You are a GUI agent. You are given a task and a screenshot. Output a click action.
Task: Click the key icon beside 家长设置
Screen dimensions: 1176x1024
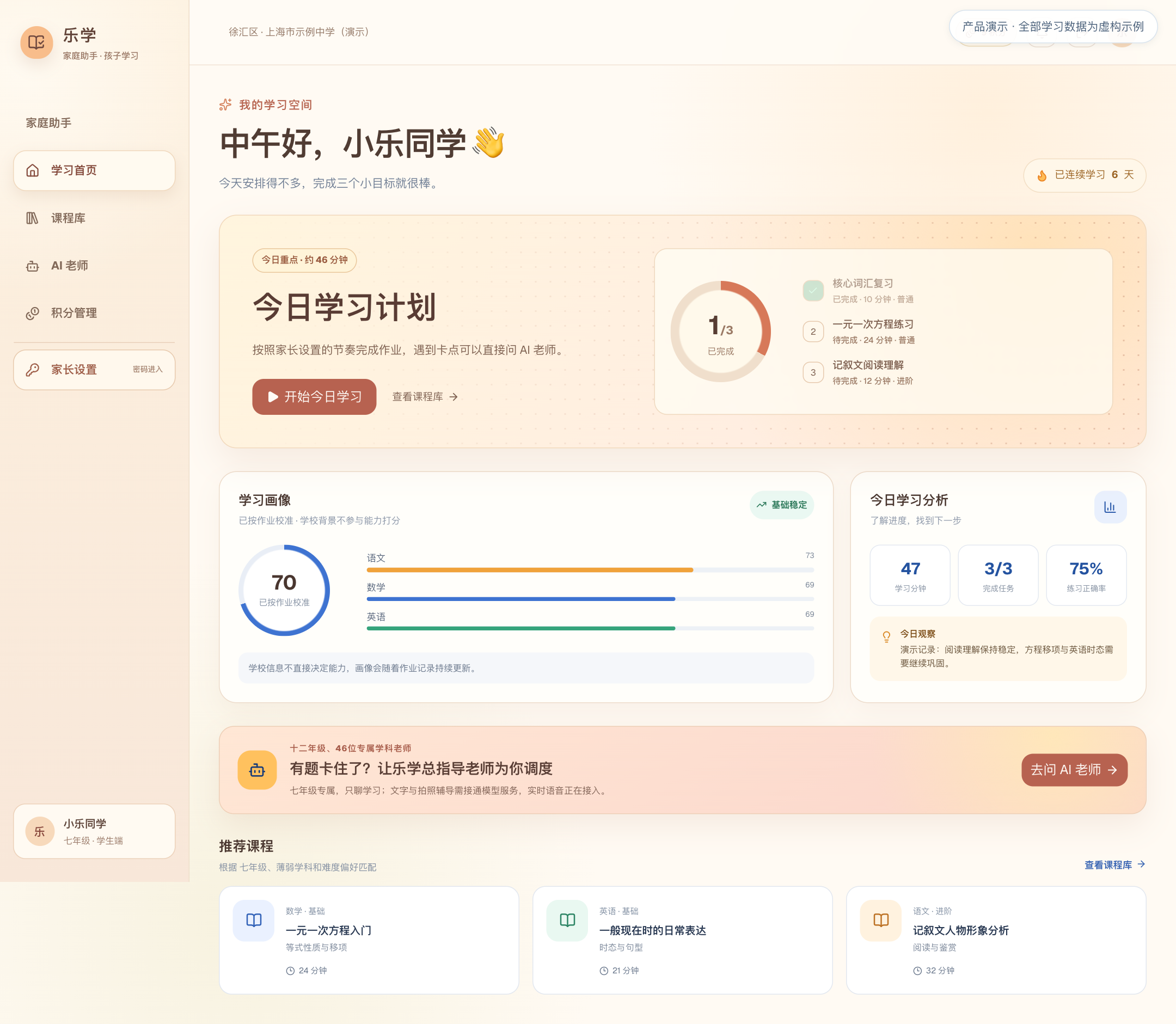click(33, 370)
